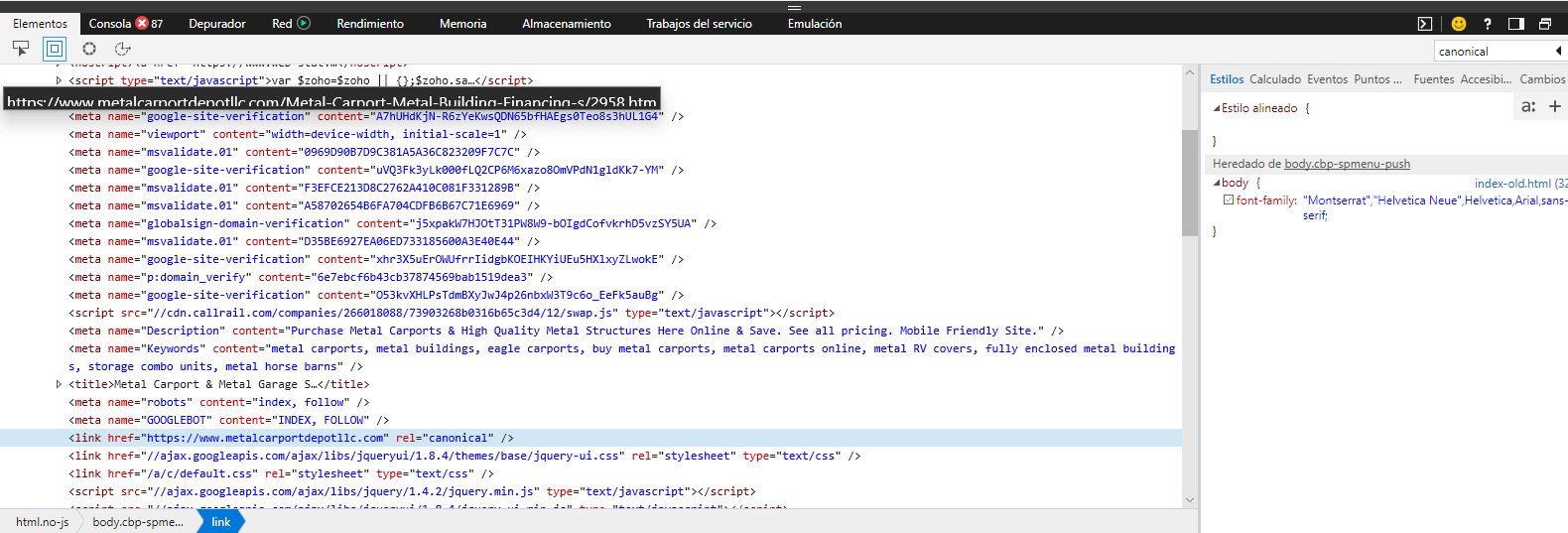Open the console drawer icon in header
This screenshot has width=1568, height=533.
(x=1425, y=24)
